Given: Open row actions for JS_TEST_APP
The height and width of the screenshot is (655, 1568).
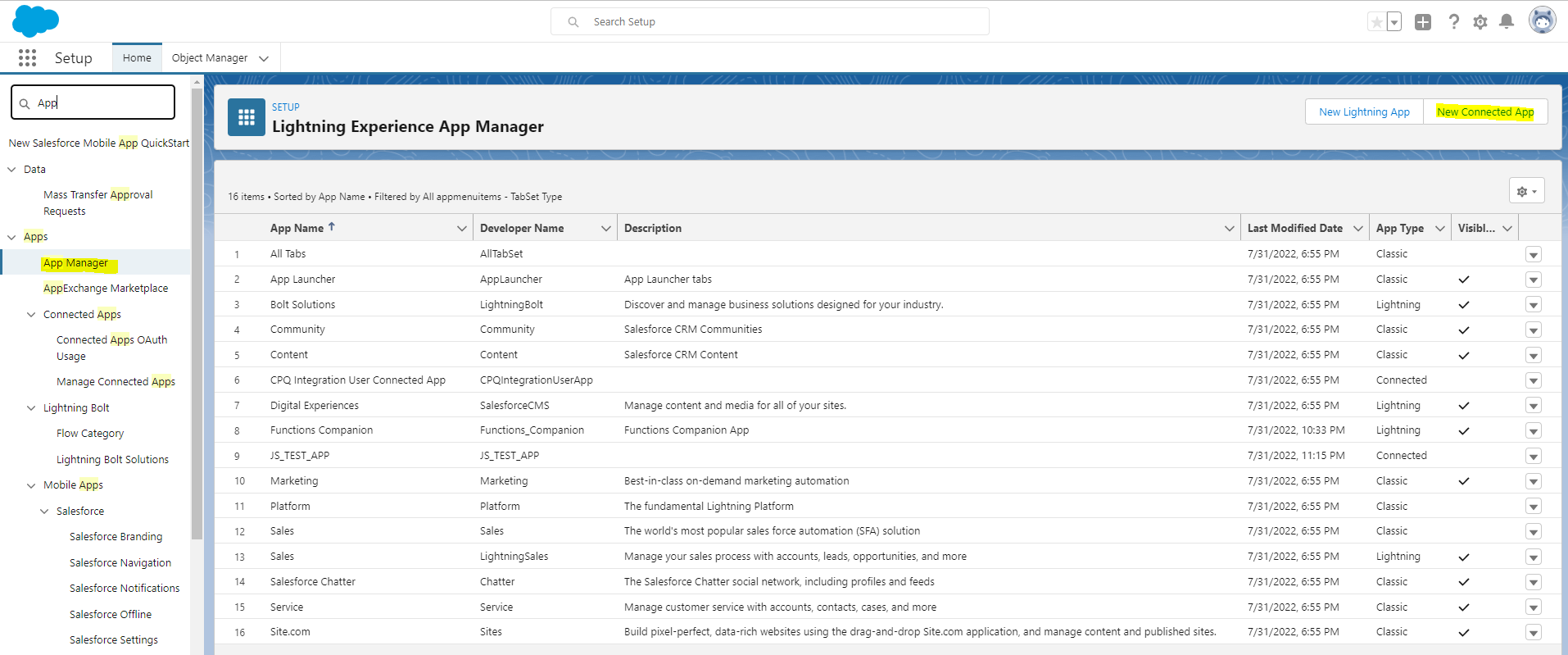Looking at the screenshot, I should (x=1534, y=456).
